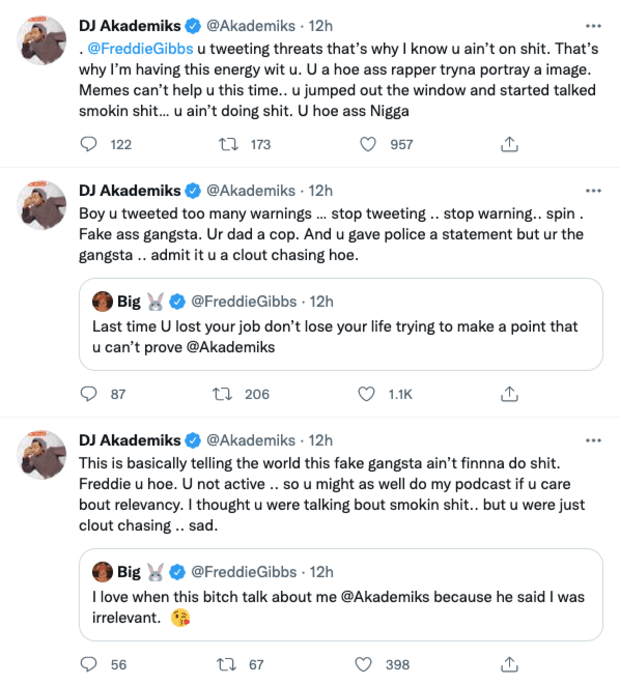
Task: Open more options menu on second tweet
Action: [x=594, y=190]
